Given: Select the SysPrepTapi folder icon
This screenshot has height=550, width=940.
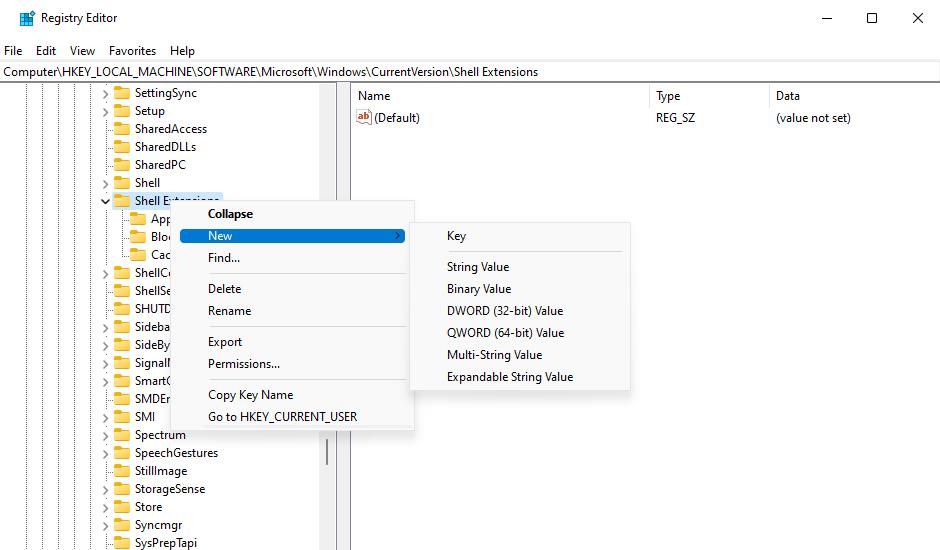Looking at the screenshot, I should pos(122,543).
